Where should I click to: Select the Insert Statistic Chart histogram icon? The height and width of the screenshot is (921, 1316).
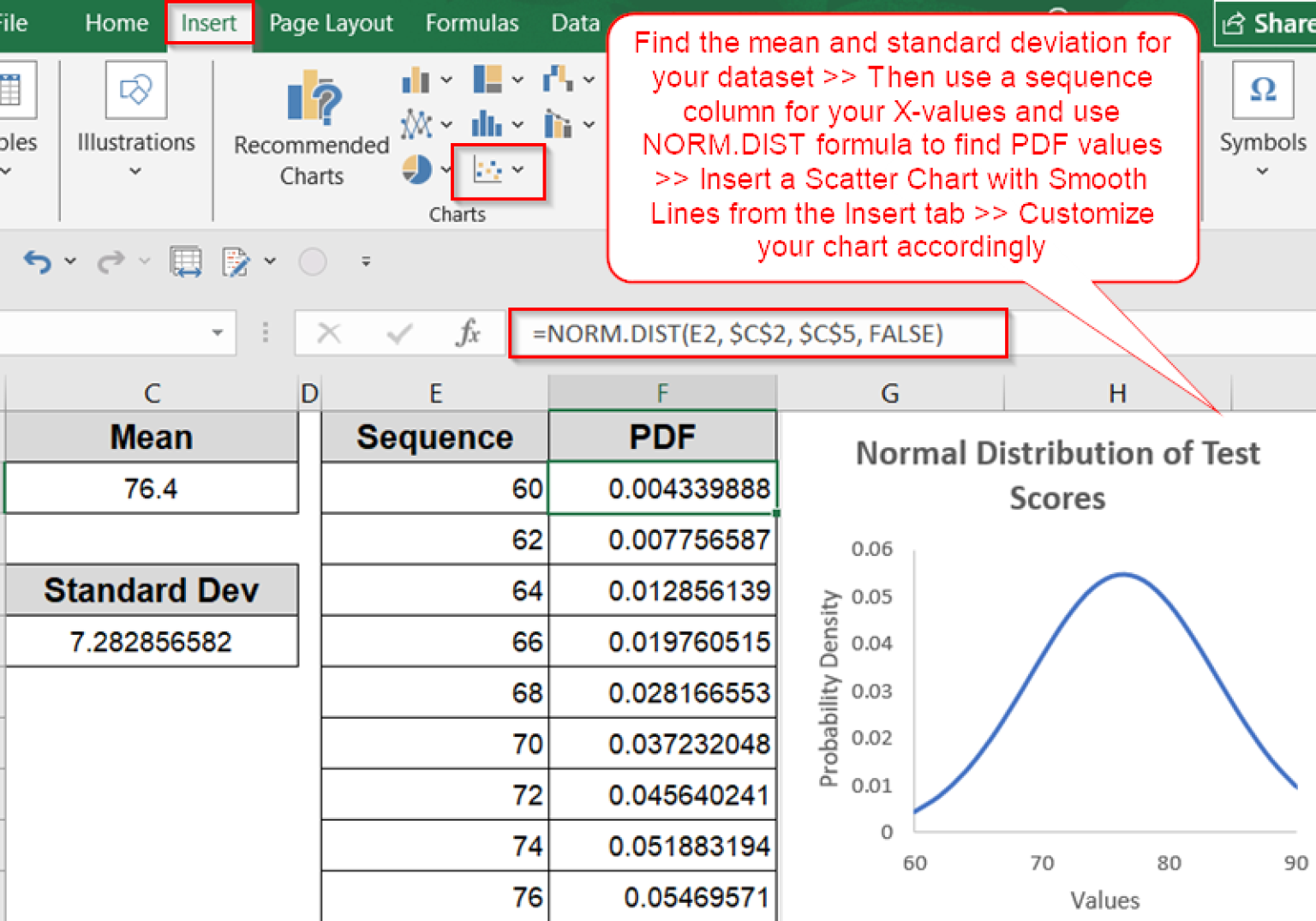point(486,123)
